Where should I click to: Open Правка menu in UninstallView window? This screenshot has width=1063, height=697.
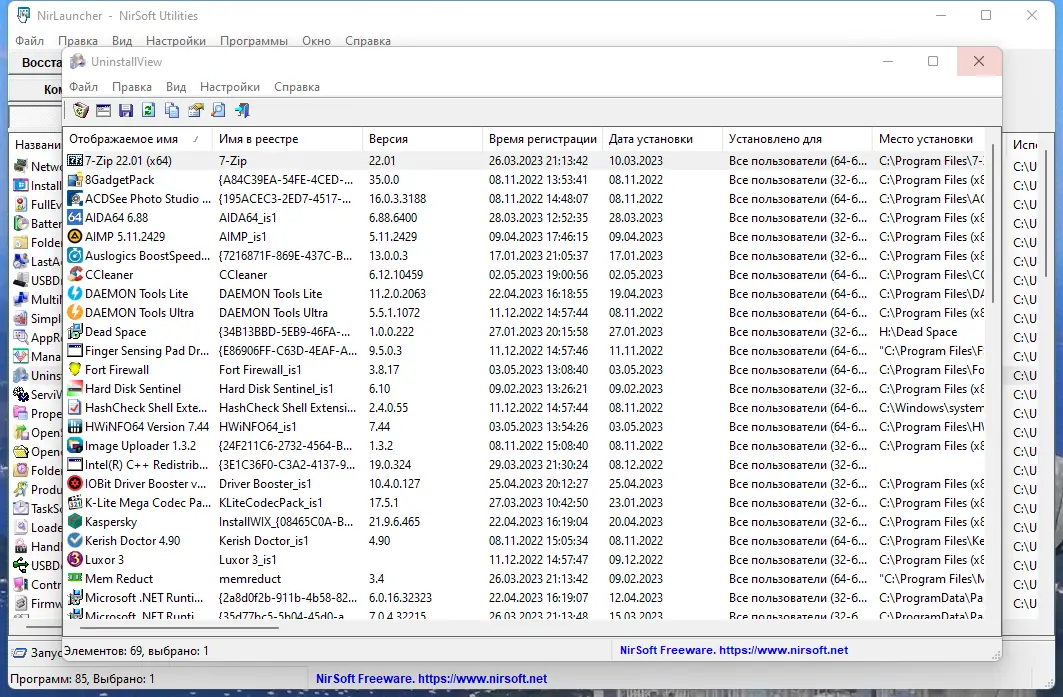132,87
